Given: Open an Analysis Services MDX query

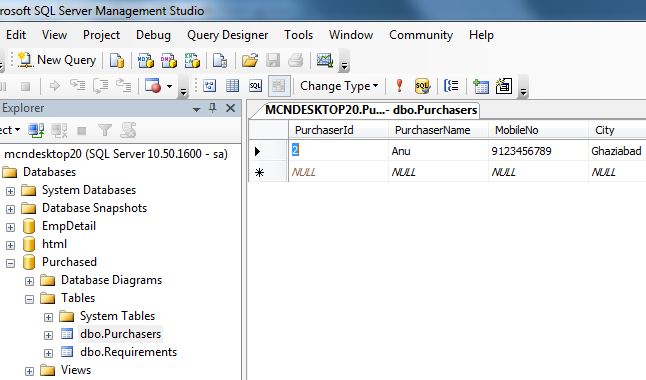Looking at the screenshot, I should point(145,61).
